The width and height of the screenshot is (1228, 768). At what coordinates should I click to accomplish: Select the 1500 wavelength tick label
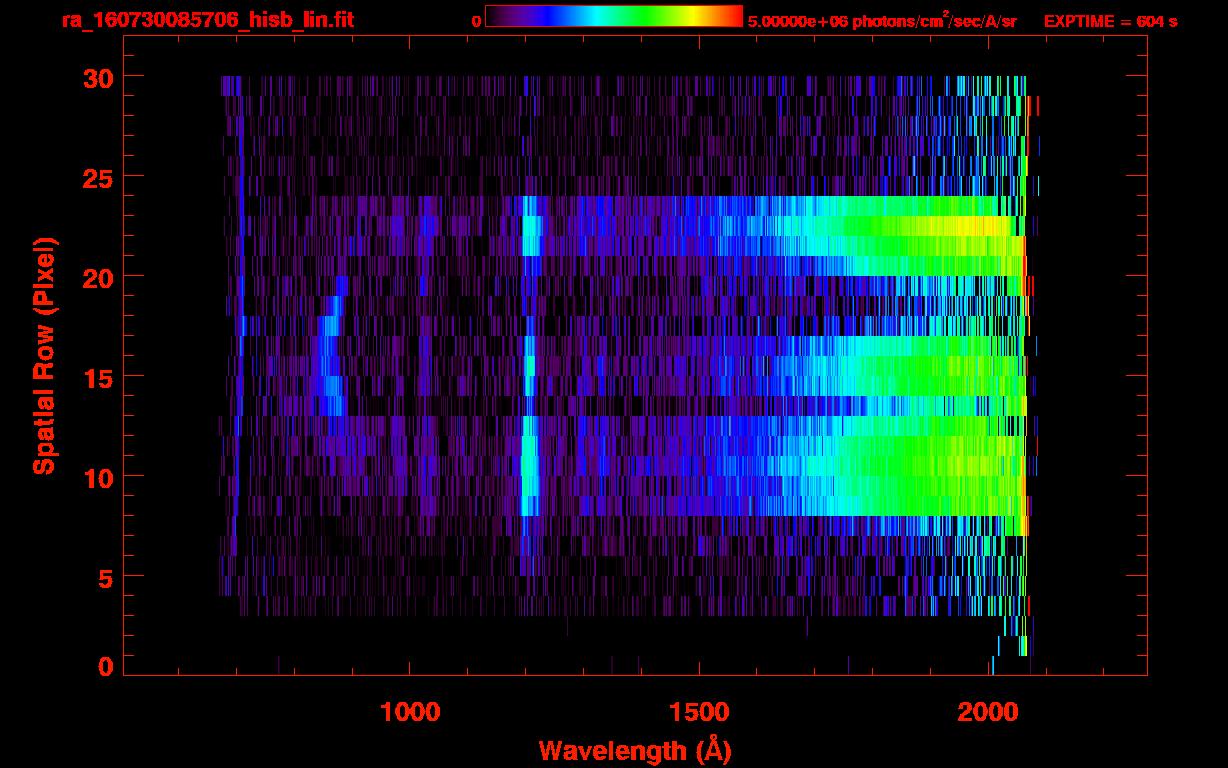click(x=700, y=711)
